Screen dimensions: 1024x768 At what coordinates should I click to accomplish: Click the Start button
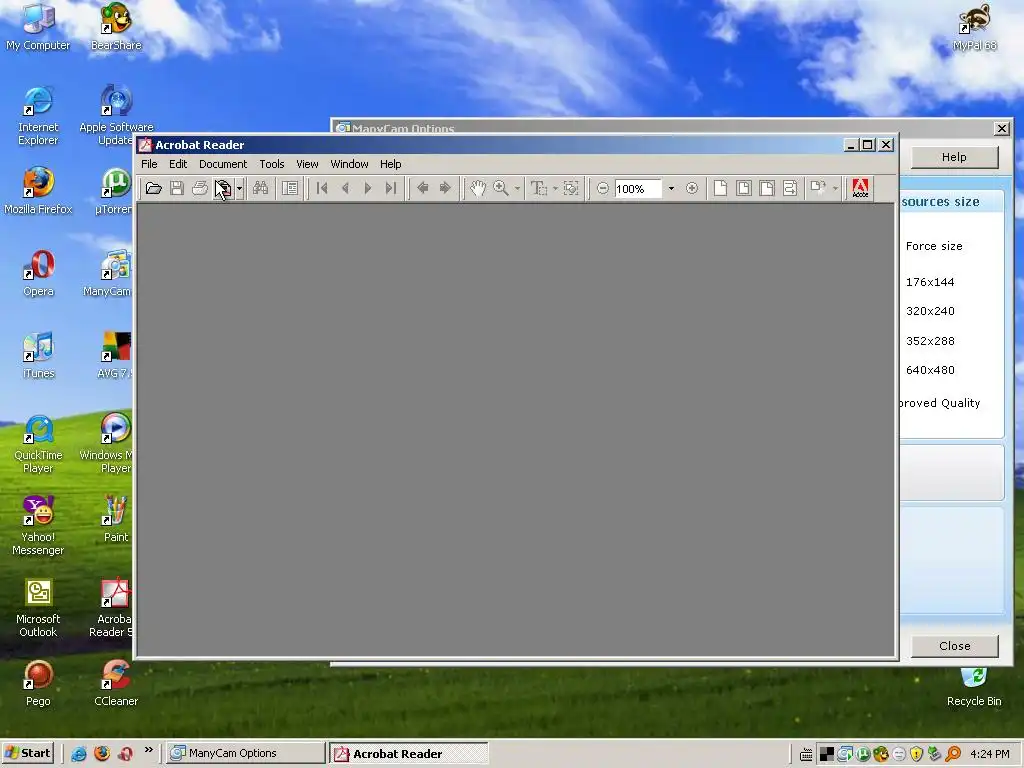pyautogui.click(x=27, y=753)
